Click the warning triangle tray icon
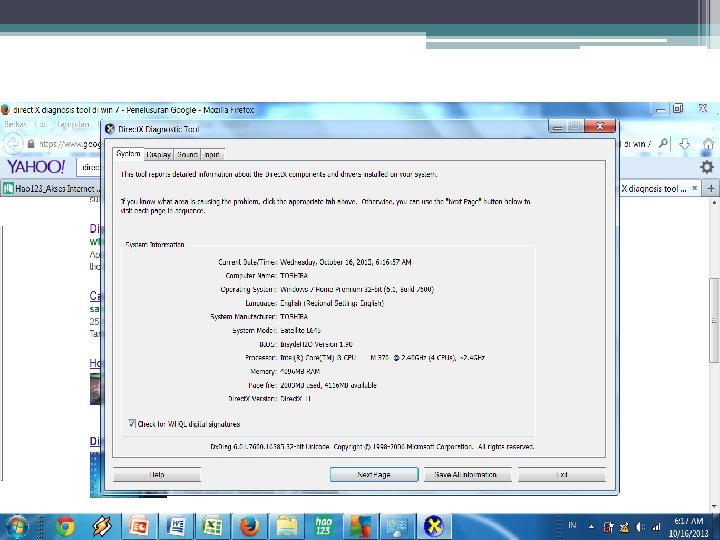Screen dimensions: 720x540 click(624, 527)
